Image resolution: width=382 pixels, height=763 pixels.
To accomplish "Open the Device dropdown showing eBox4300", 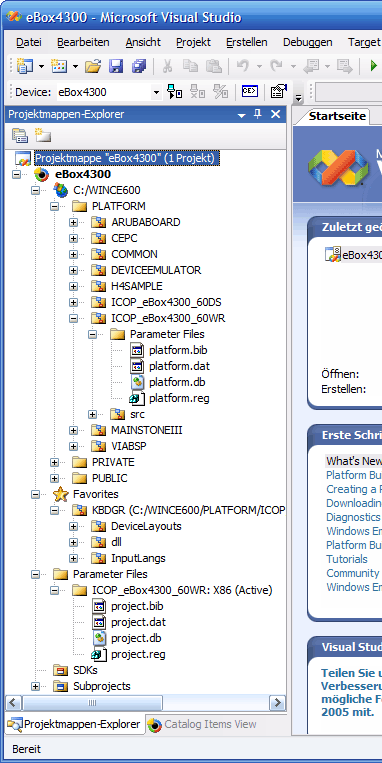I will coord(156,92).
